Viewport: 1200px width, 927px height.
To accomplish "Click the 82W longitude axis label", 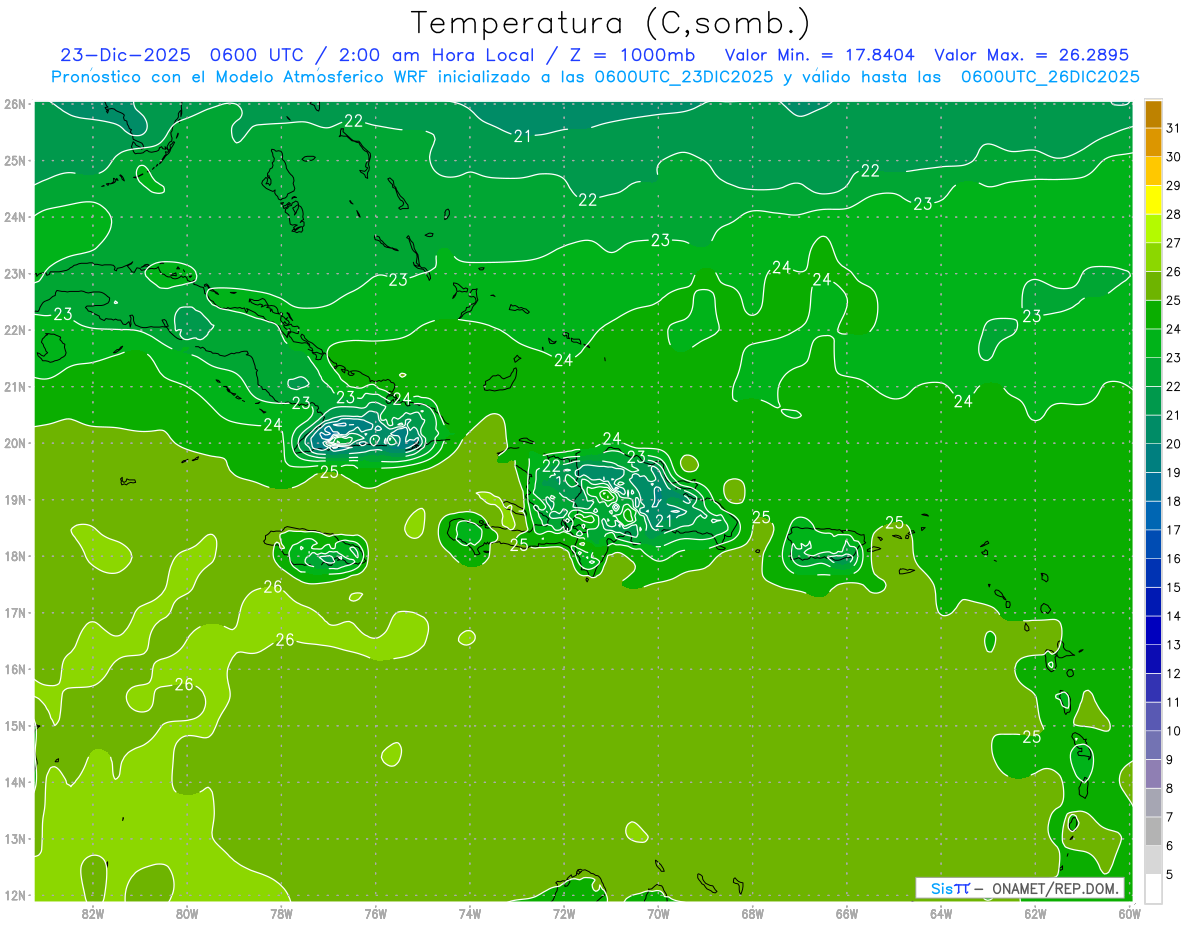I will [93, 913].
